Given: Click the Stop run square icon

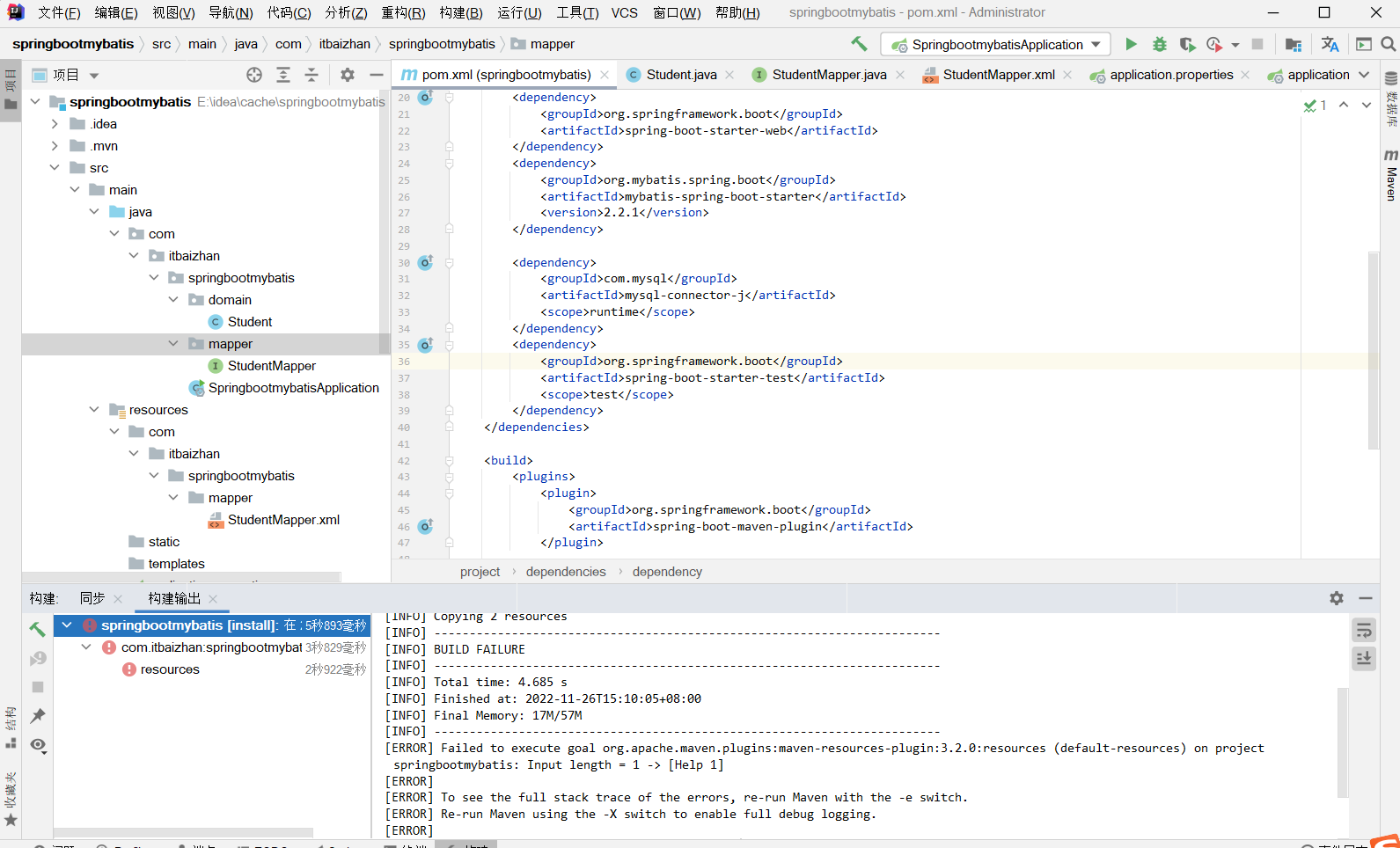Looking at the screenshot, I should (x=1257, y=44).
